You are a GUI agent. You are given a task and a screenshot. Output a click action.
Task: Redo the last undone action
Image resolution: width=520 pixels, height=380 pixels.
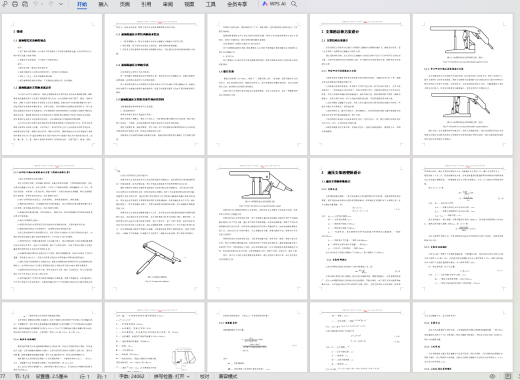[x=51, y=4]
